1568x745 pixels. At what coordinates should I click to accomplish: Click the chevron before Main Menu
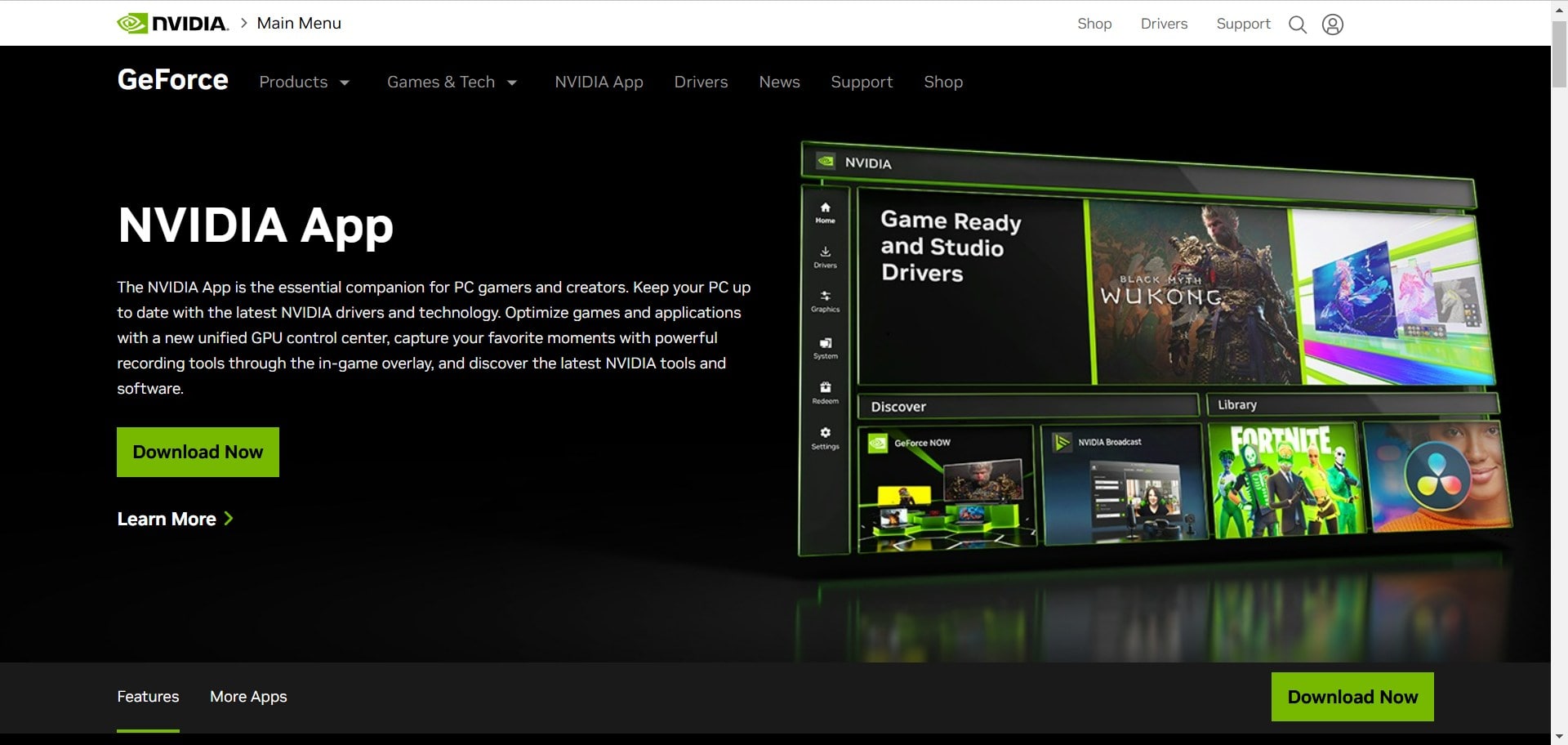(x=243, y=23)
